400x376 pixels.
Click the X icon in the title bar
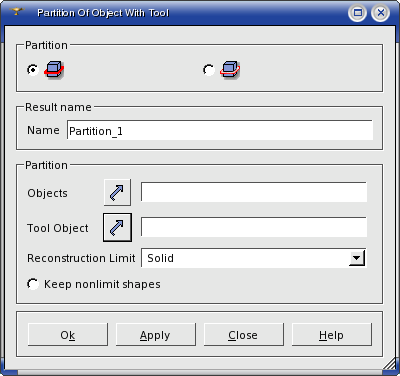click(x=381, y=13)
